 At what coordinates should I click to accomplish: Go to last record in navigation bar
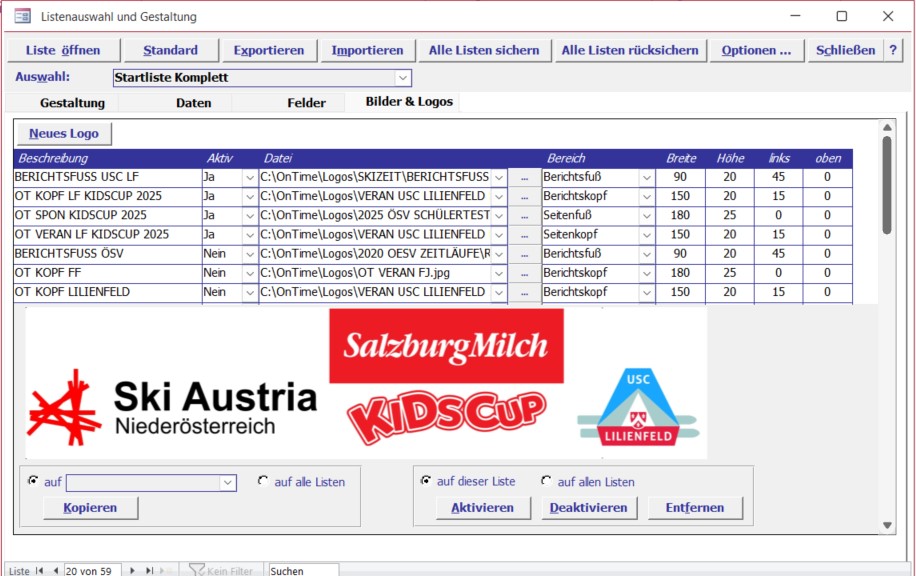pos(150,571)
